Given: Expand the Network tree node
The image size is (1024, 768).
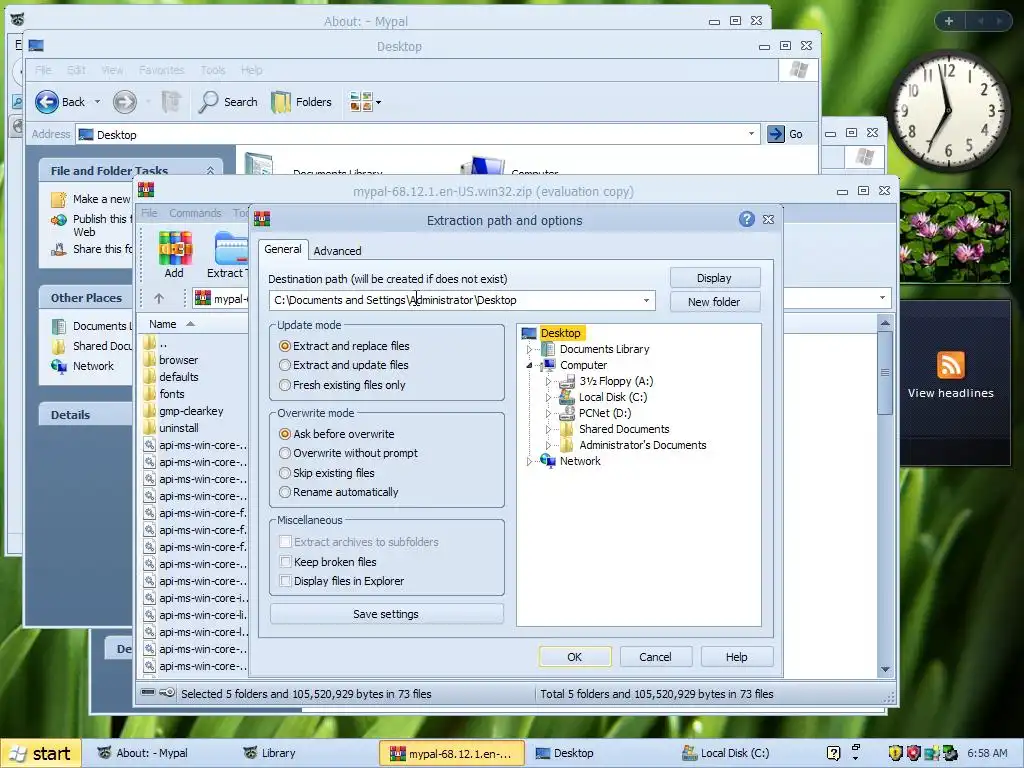Looking at the screenshot, I should point(530,461).
